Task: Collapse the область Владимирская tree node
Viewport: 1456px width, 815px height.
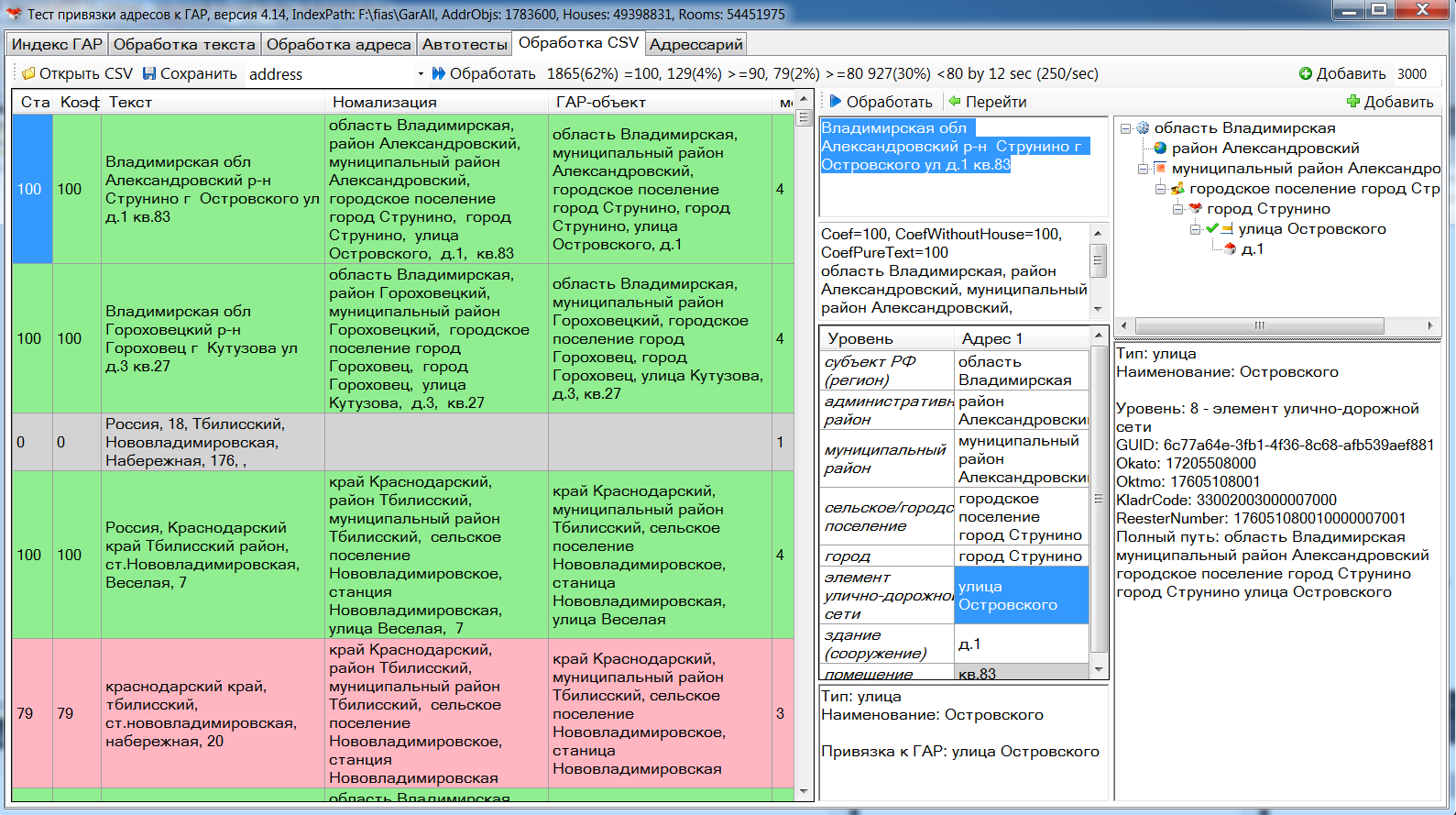Action: point(1126,128)
